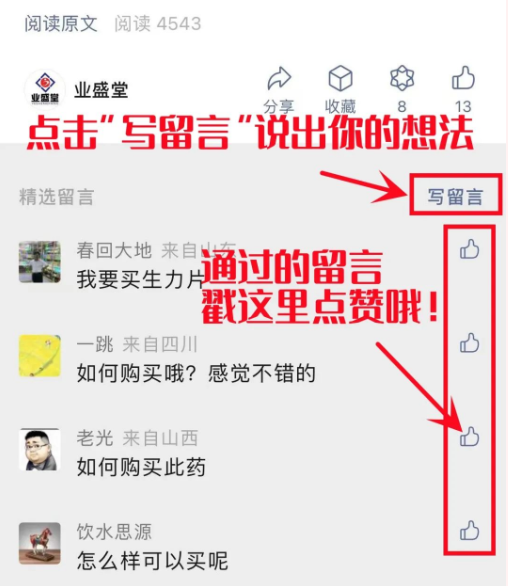
Task: Open the 业盛堂 account name
Action: (x=101, y=90)
